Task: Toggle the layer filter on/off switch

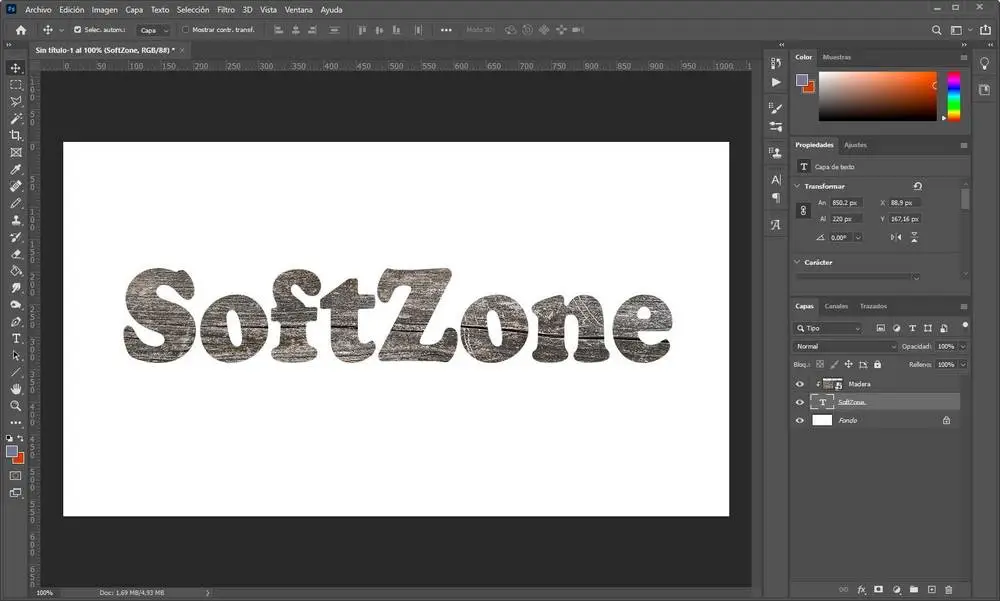Action: tap(965, 325)
